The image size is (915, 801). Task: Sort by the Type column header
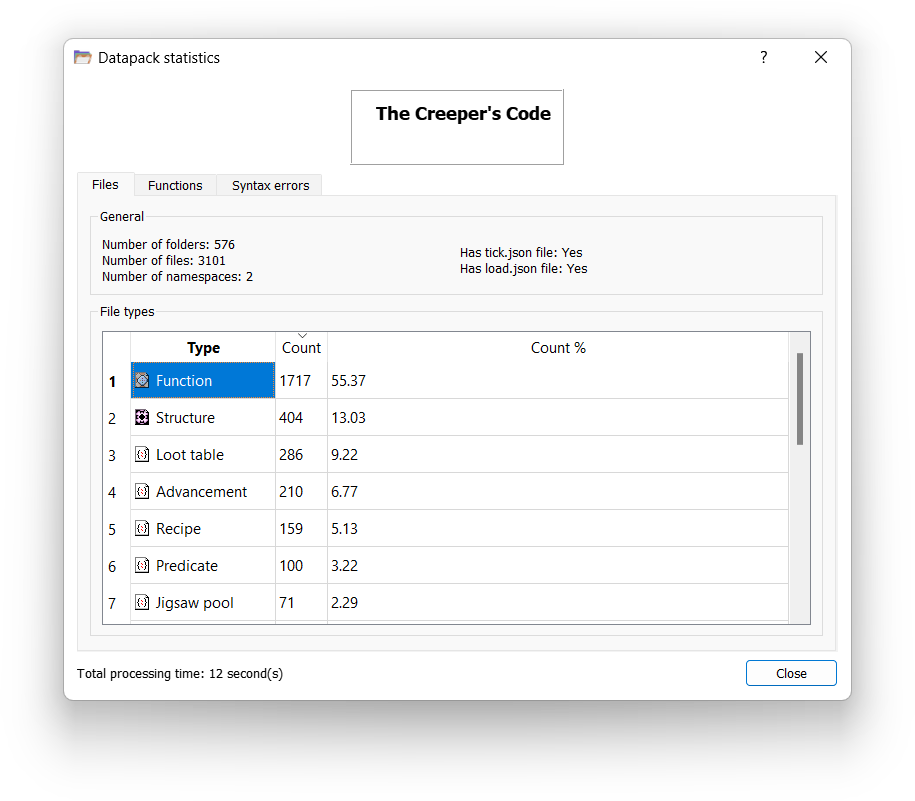(x=203, y=348)
